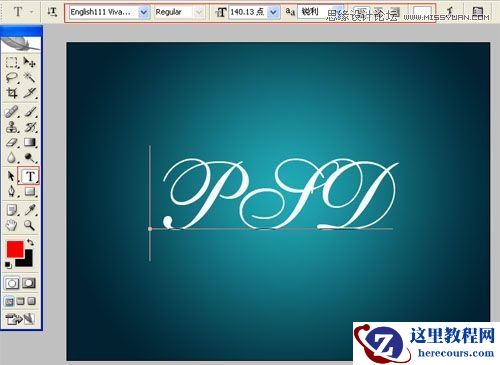Swap foreground and background colors
Image resolution: width=500 pixels, height=365 pixels.
point(31,242)
